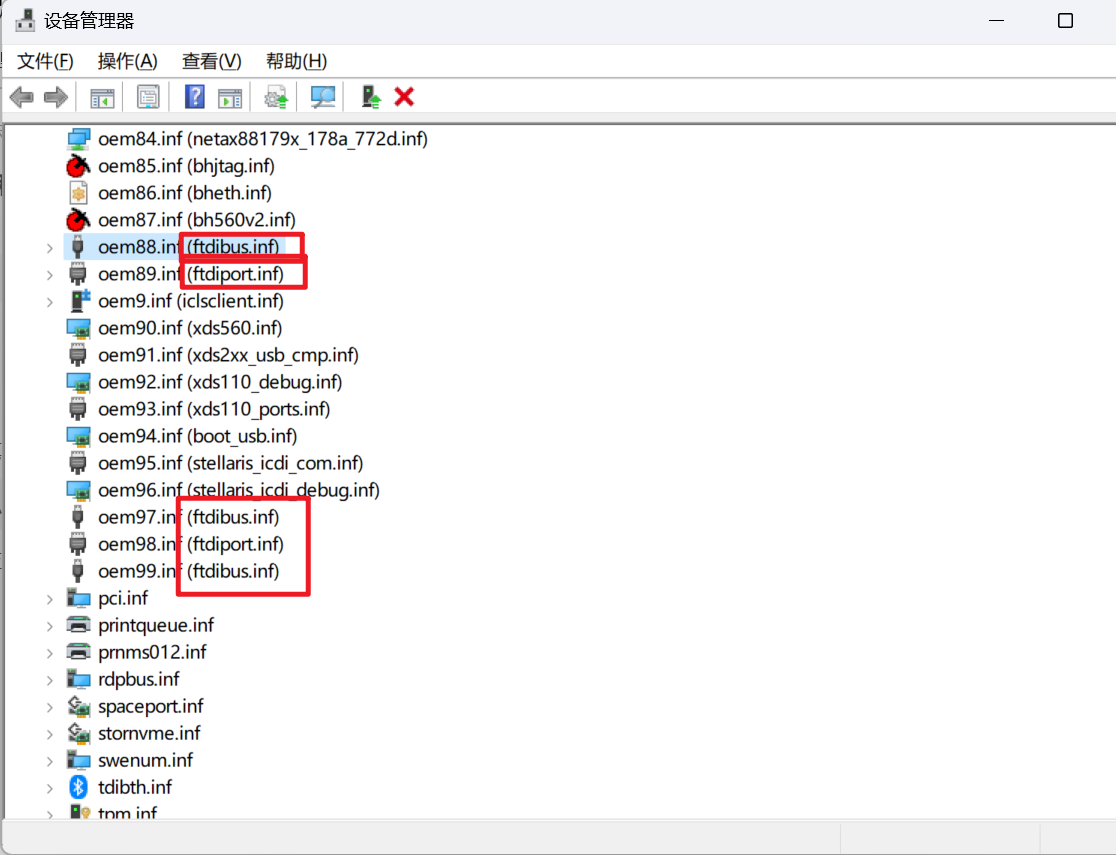The width and height of the screenshot is (1116, 855).
Task: Click the enable device green arrow icon
Action: pos(370,97)
